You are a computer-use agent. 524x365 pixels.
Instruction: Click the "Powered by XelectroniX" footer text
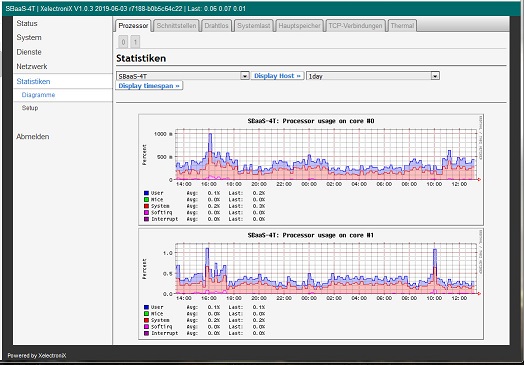click(x=37, y=356)
